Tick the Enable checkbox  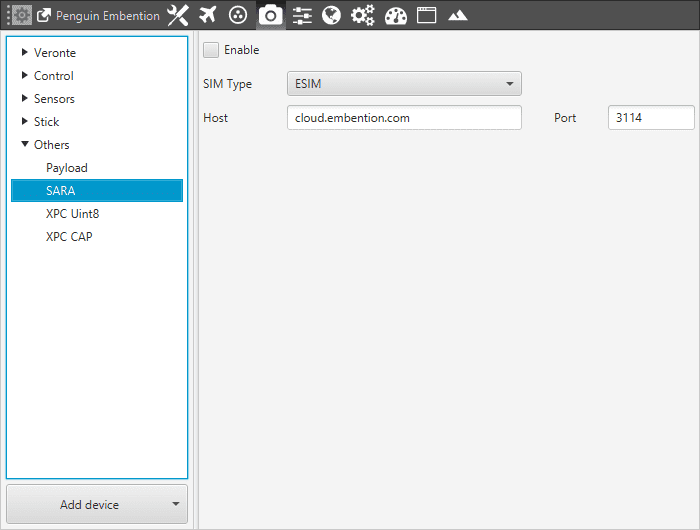[211, 50]
